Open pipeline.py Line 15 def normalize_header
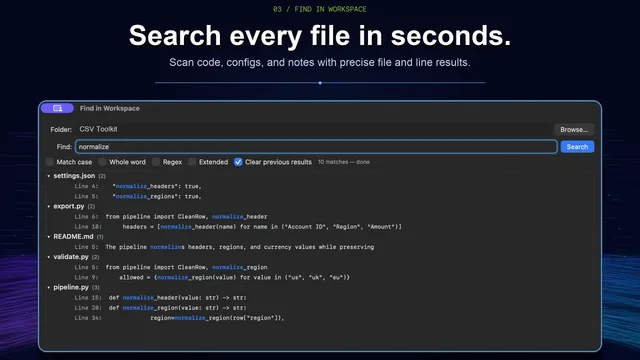The image size is (640, 360). [x=160, y=298]
